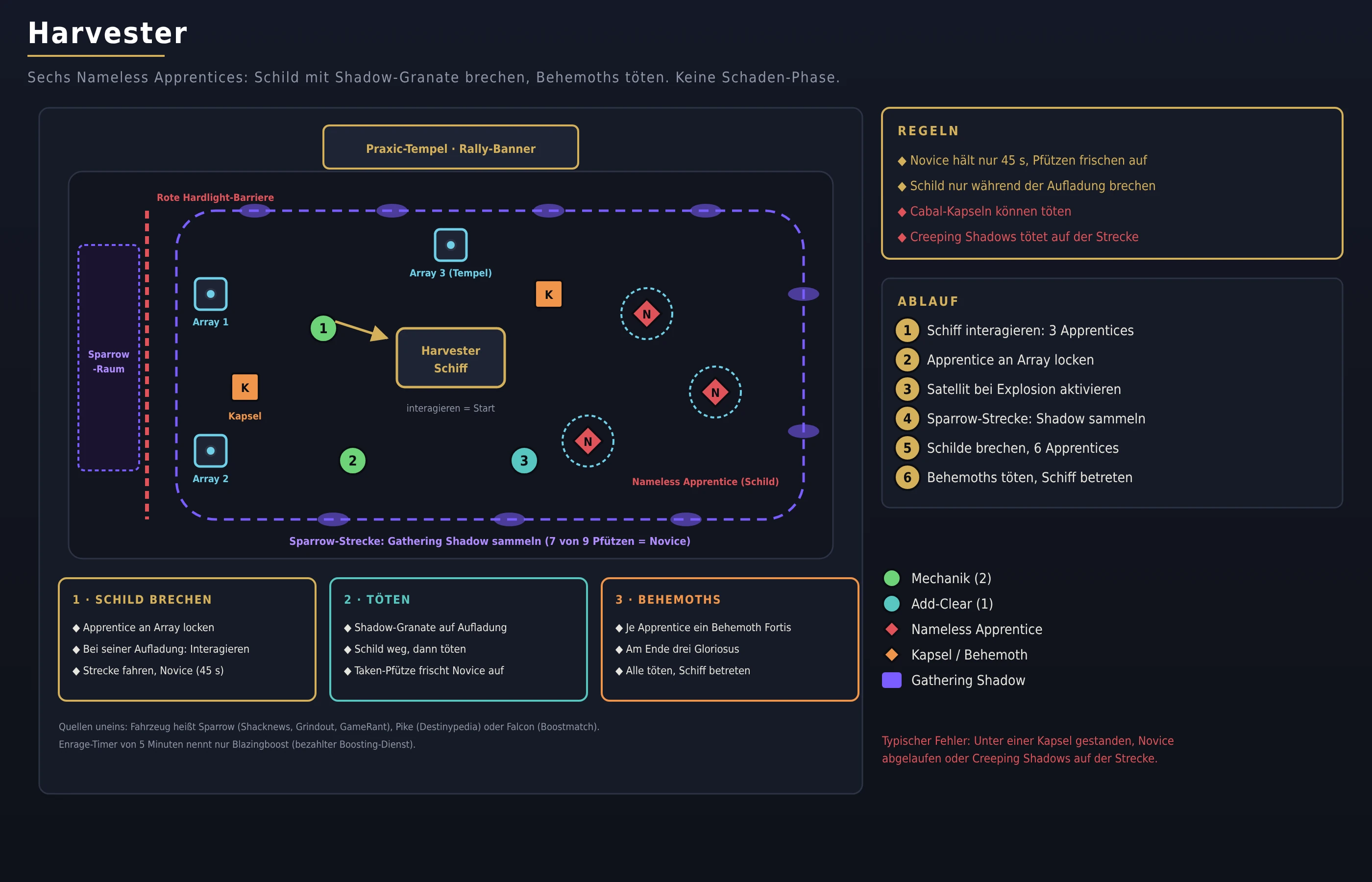Click the orange Kapsel / Behemoth legend diamond
Viewport: 1372px width, 882px height.
[892, 655]
